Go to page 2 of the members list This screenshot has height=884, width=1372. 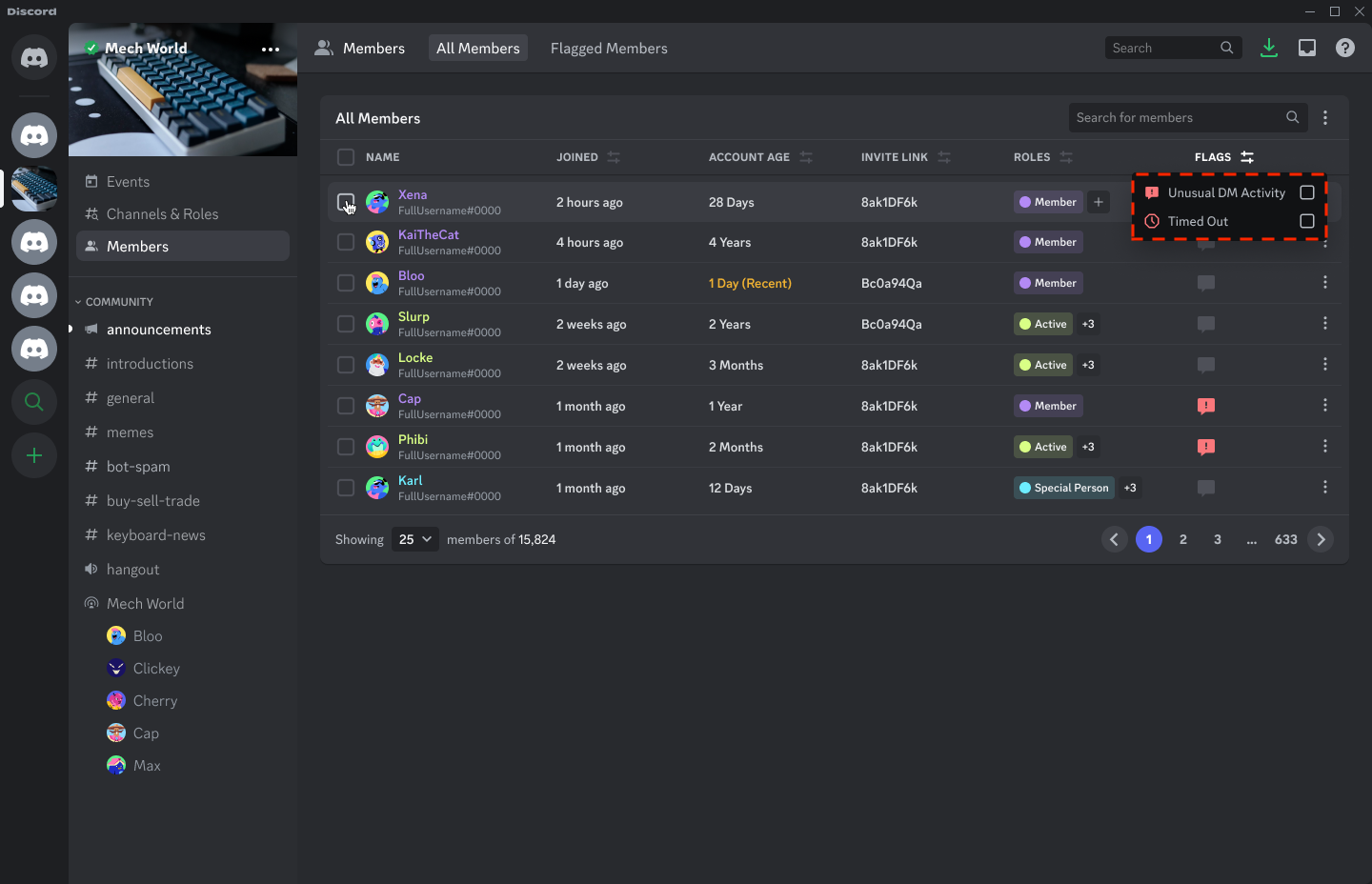(x=1182, y=539)
